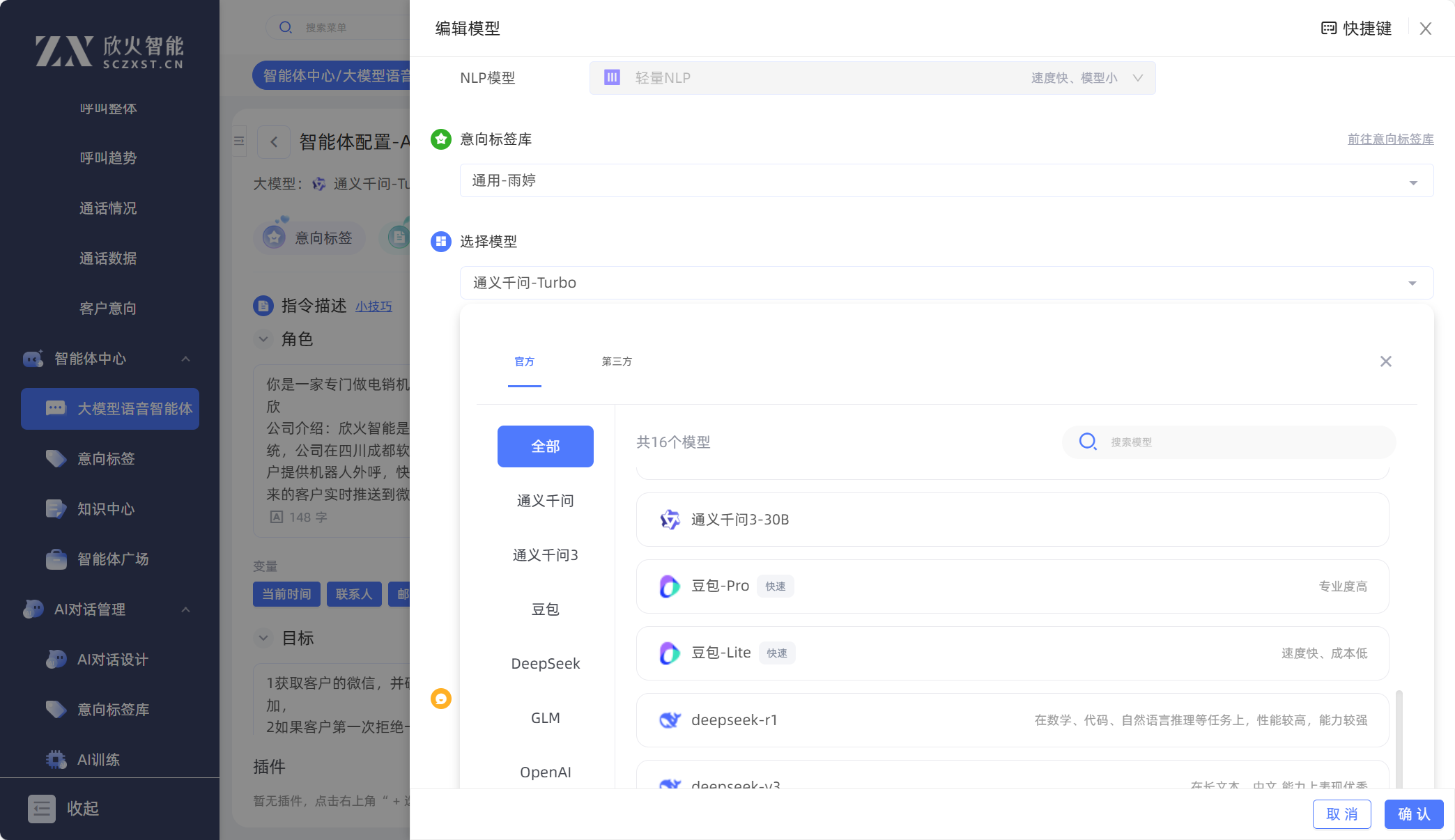Click the search icon in model search
The width and height of the screenshot is (1455, 840).
coord(1087,442)
